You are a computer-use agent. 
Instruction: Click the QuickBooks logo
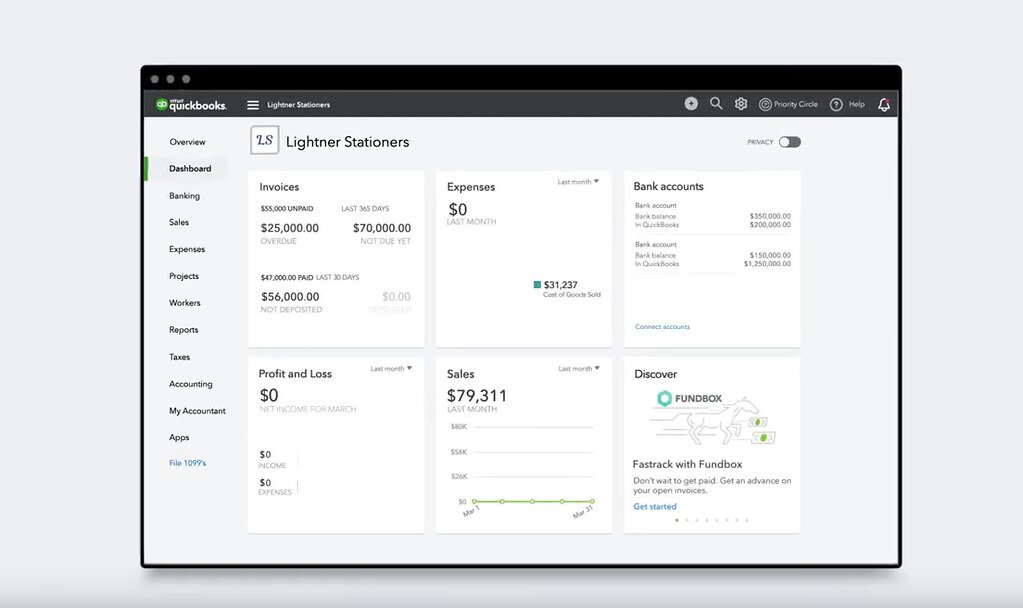(x=191, y=104)
